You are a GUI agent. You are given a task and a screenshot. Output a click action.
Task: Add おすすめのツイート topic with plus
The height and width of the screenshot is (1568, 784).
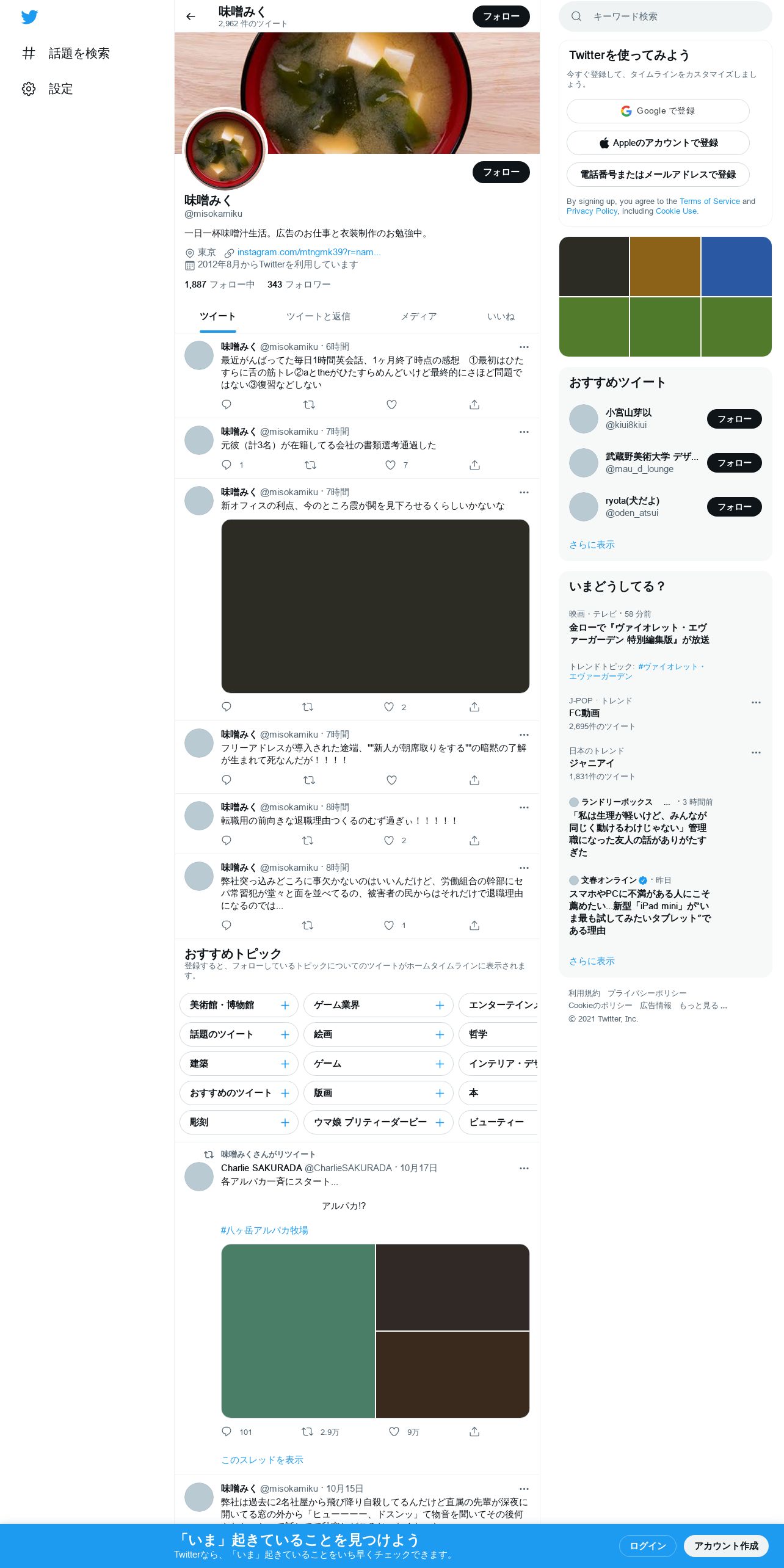[x=285, y=1093]
